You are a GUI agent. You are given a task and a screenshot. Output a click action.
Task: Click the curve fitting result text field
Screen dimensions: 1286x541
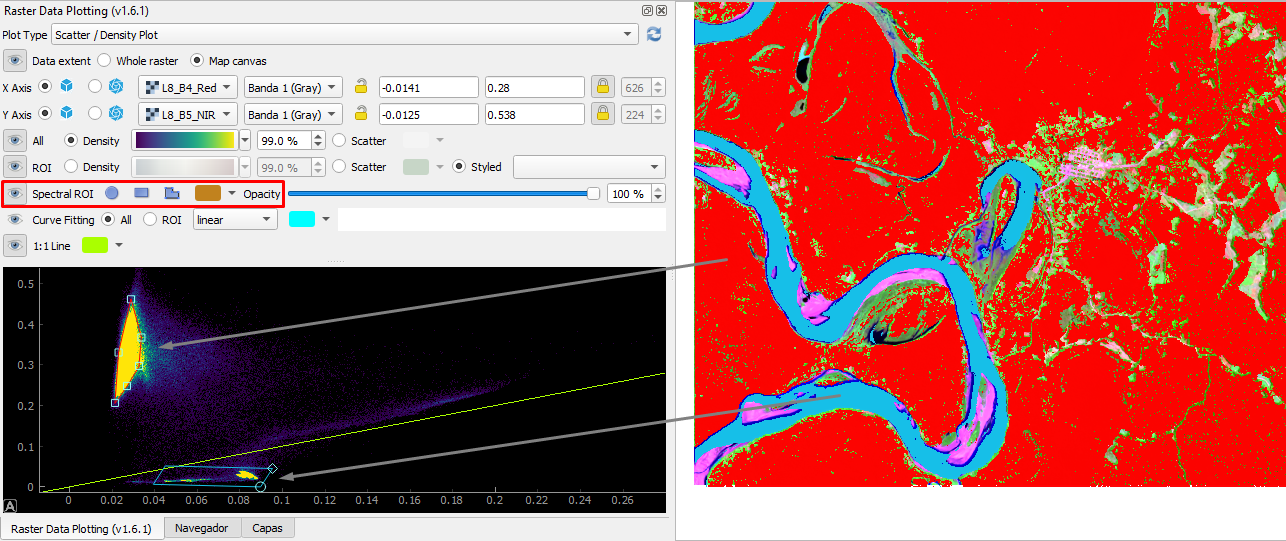(502, 219)
